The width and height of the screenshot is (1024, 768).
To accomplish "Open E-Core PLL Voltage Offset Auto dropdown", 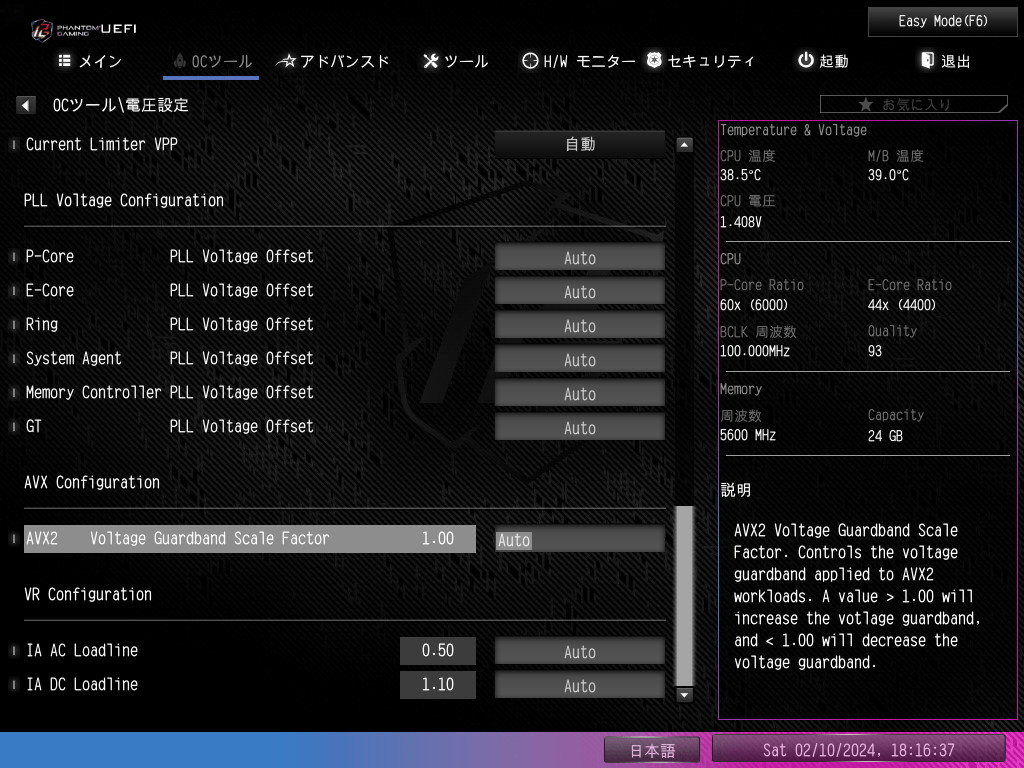I will [x=580, y=291].
